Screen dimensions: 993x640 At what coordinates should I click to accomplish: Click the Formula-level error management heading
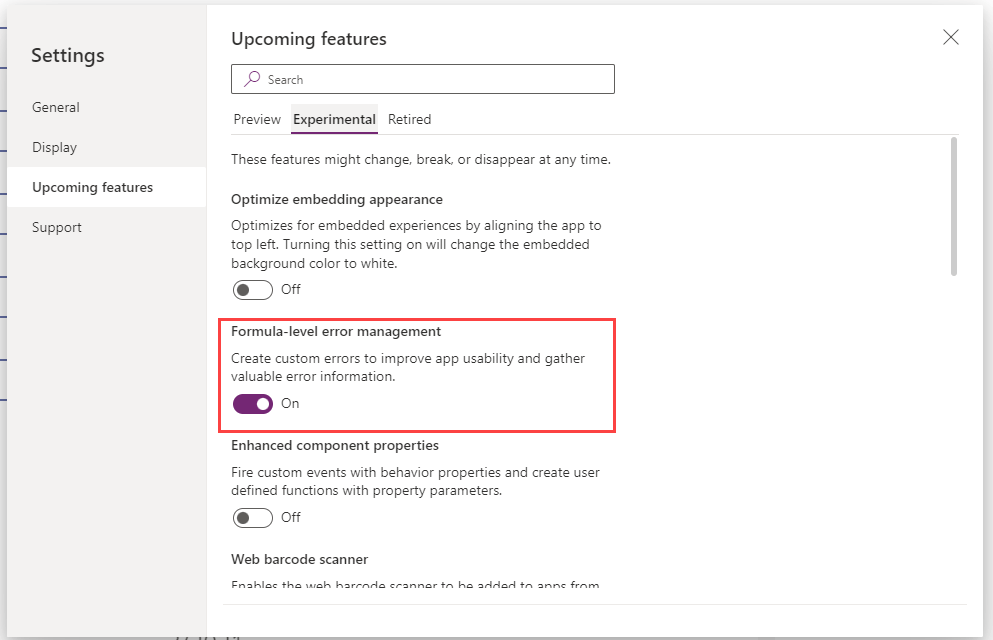[336, 331]
